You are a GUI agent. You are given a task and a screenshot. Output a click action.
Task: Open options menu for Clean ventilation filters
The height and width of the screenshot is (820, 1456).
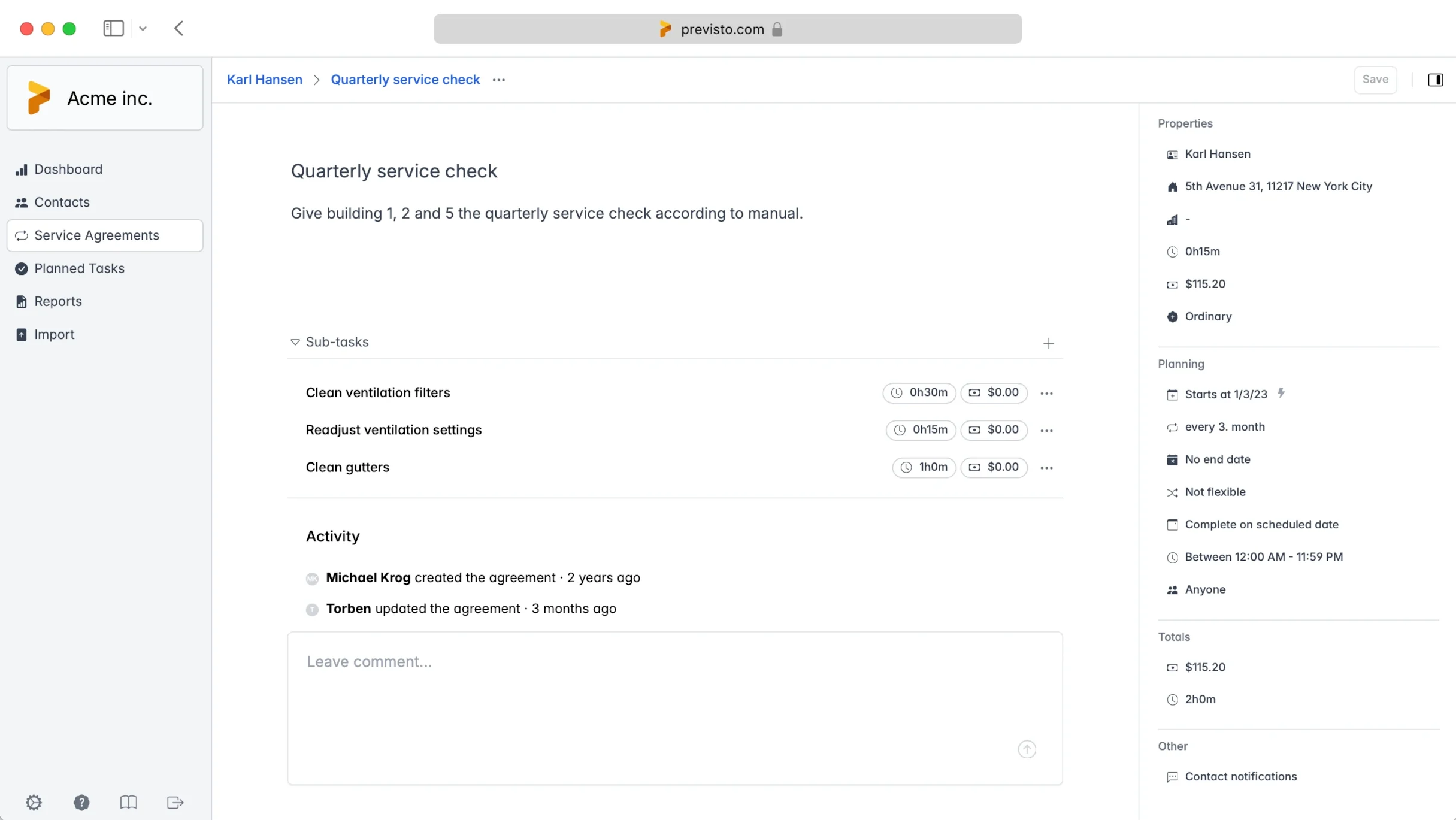(1046, 393)
